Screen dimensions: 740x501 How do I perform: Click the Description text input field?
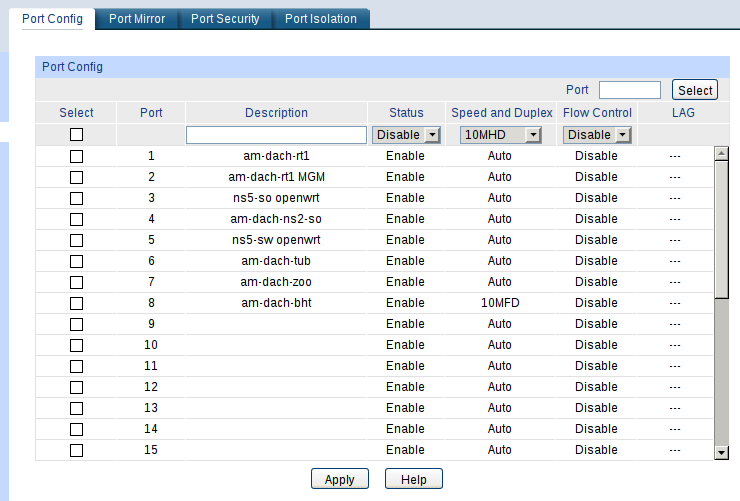coord(276,135)
